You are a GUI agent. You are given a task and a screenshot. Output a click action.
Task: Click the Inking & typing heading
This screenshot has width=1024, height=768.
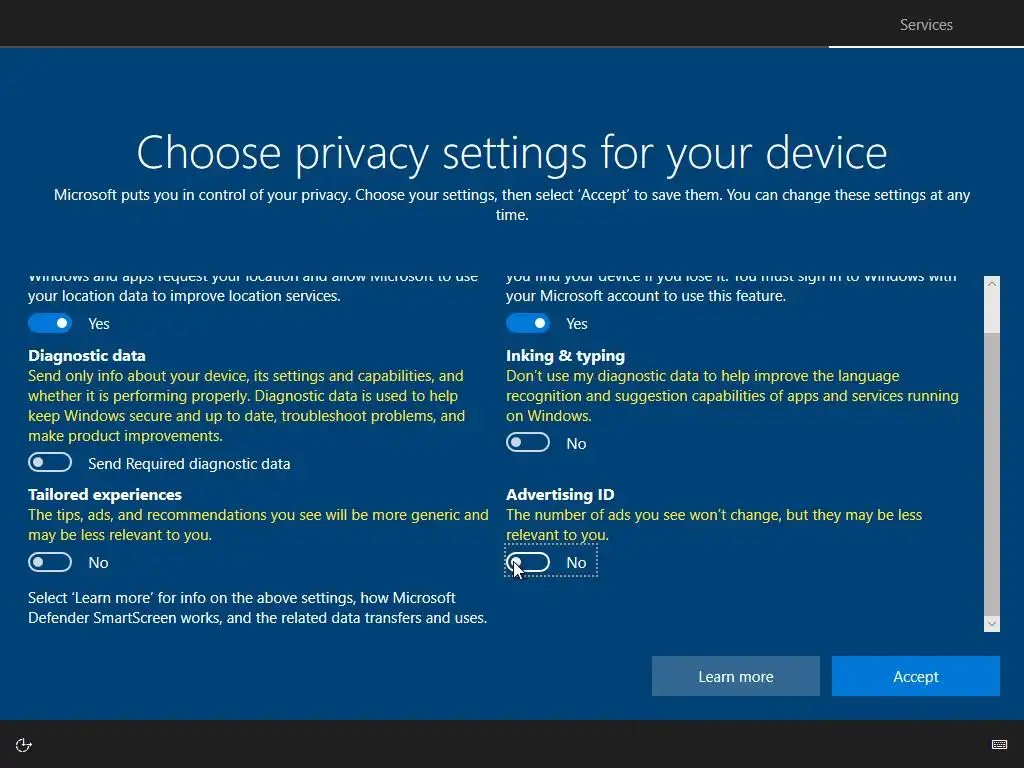[566, 356]
